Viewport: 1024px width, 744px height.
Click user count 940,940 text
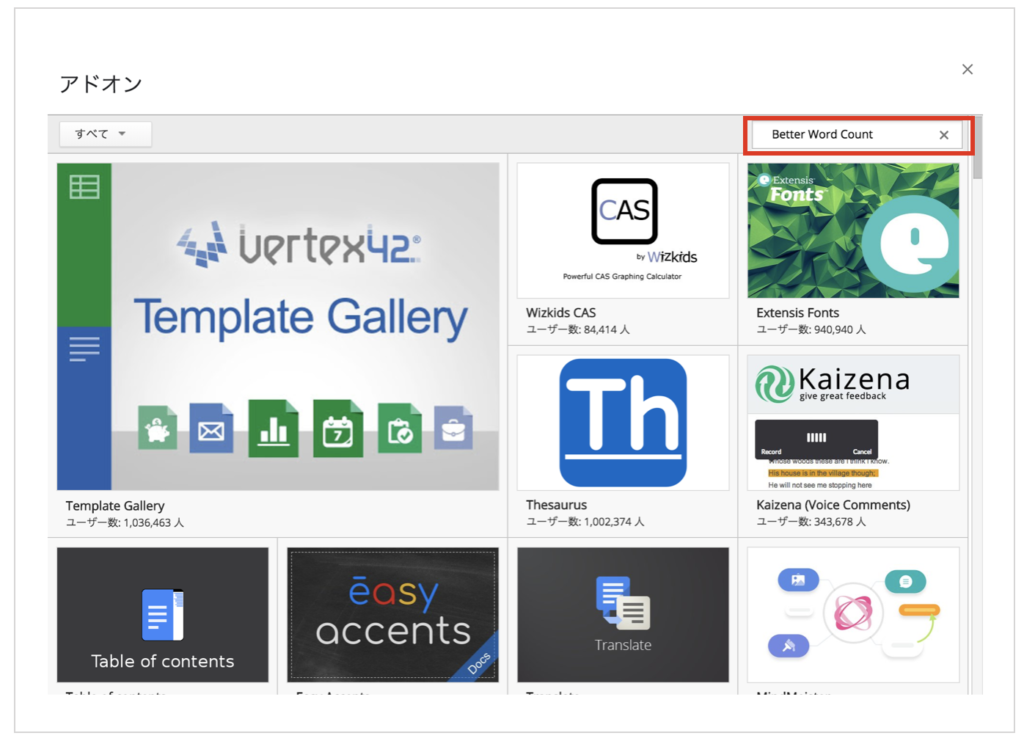click(x=811, y=330)
